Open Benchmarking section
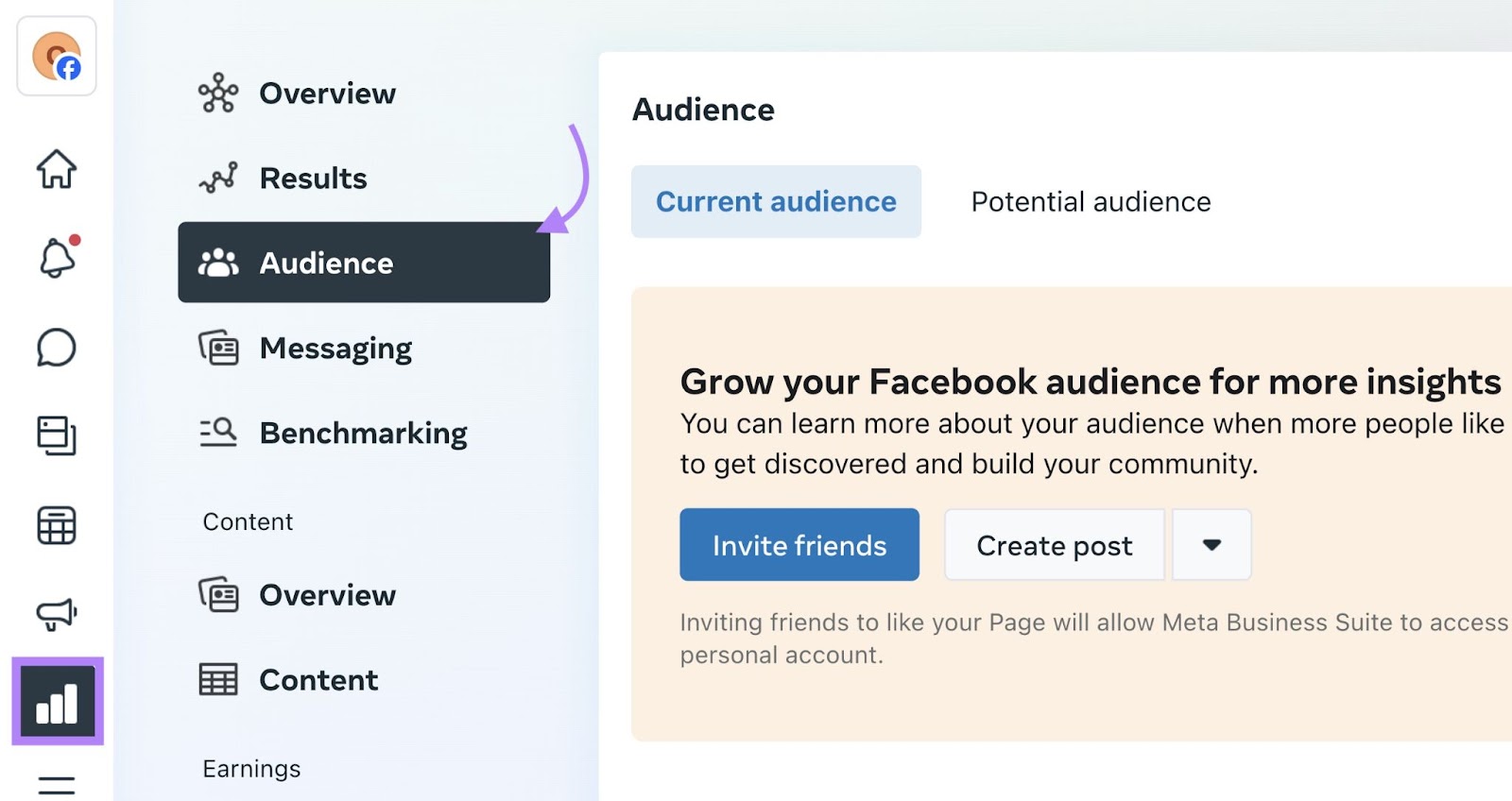This screenshot has height=801, width=1512. click(333, 434)
